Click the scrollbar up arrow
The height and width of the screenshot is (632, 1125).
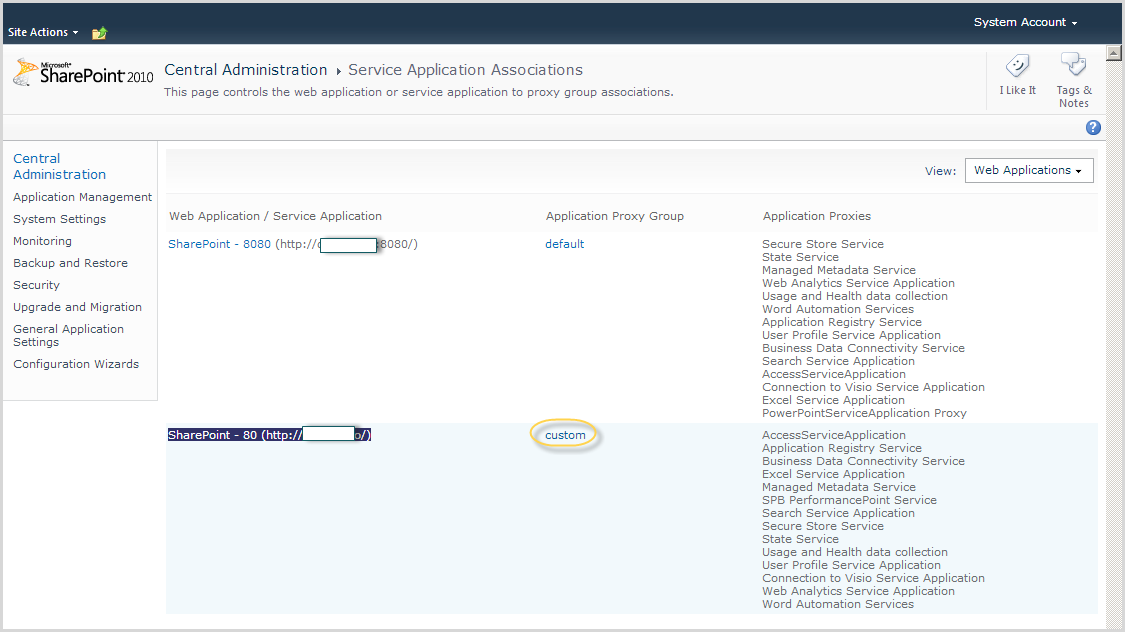tap(1114, 53)
